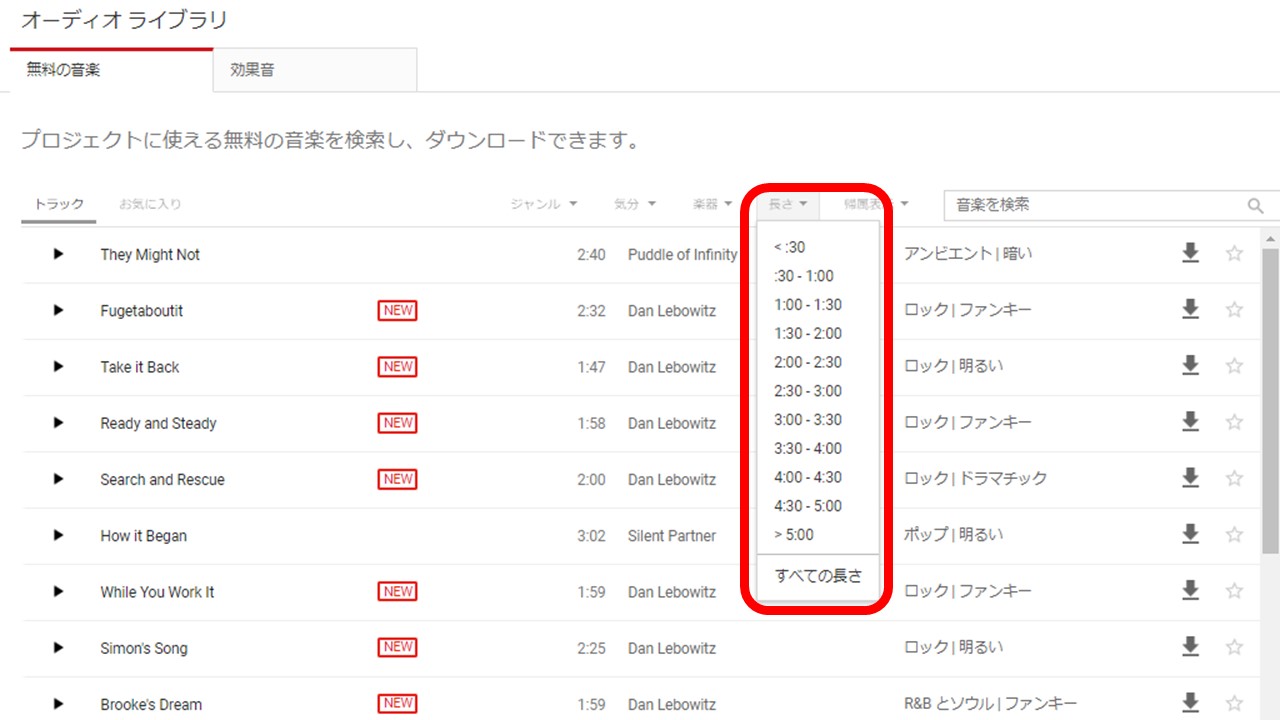Click the ポップ | 明るい genre text
Viewport: 1280px width, 720px height.
pyautogui.click(x=954, y=535)
